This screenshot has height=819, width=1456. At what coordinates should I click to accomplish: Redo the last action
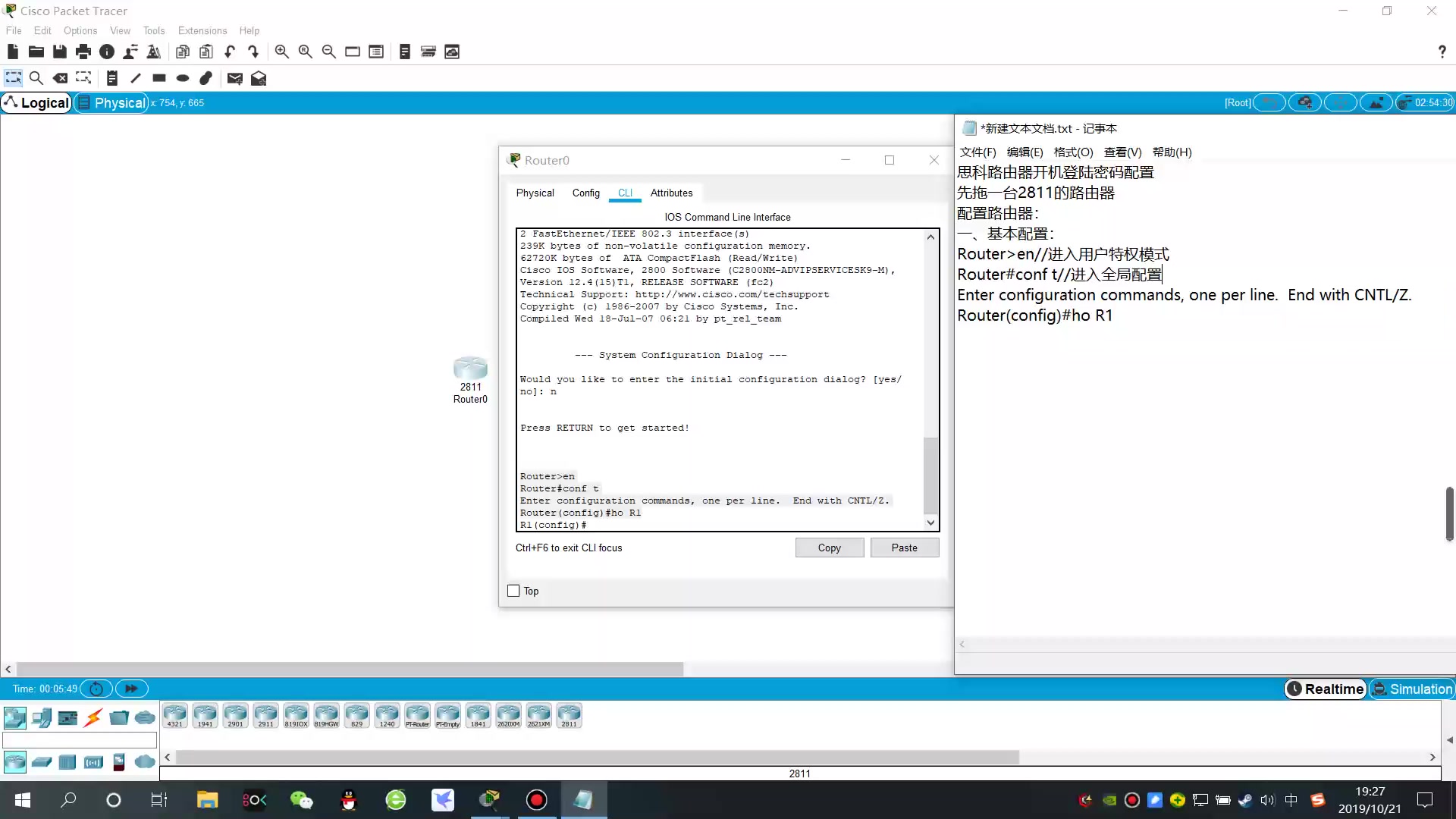[253, 52]
